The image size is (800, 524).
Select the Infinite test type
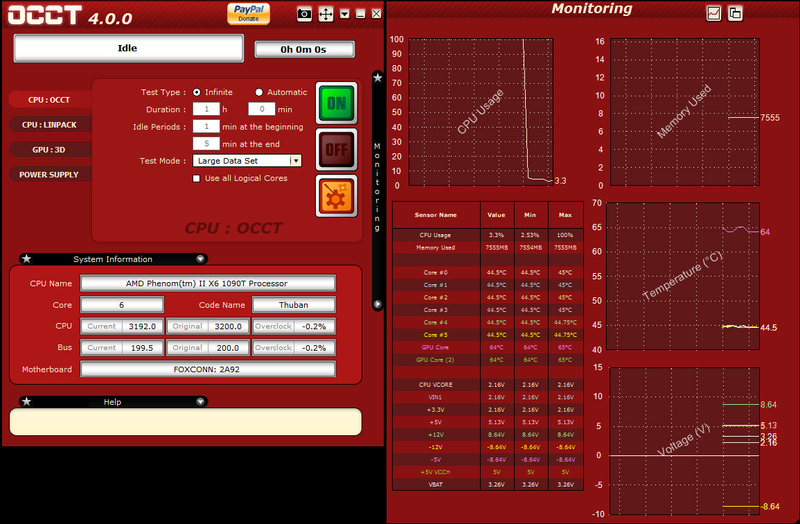196,92
